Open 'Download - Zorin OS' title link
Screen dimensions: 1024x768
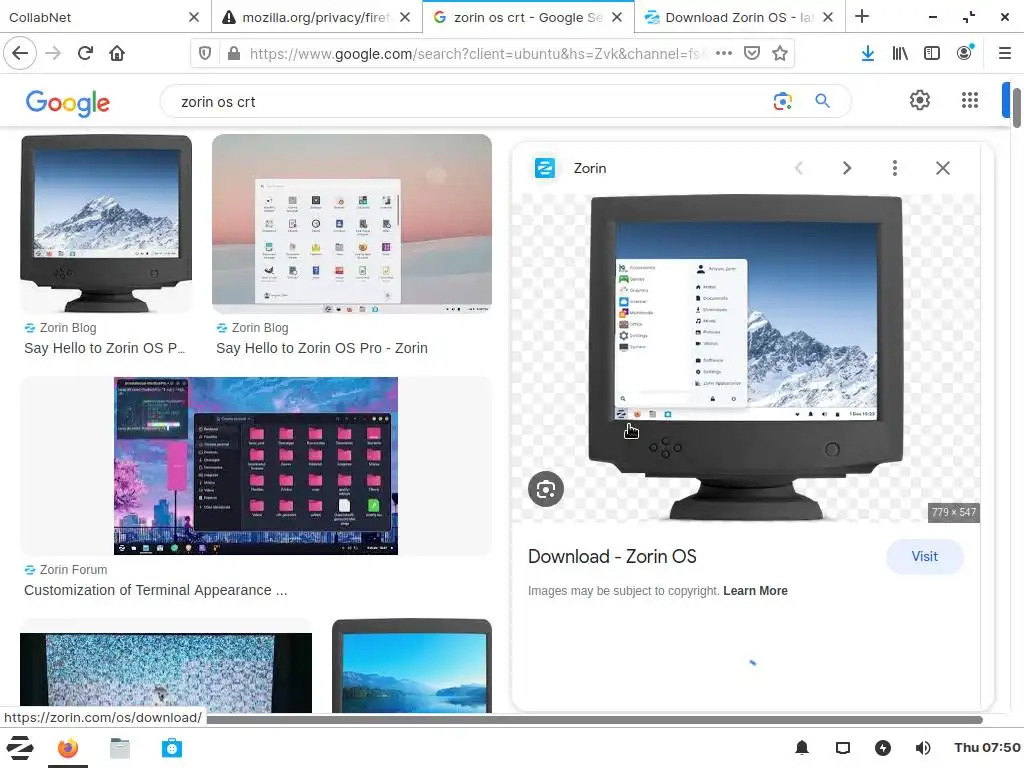[612, 556]
